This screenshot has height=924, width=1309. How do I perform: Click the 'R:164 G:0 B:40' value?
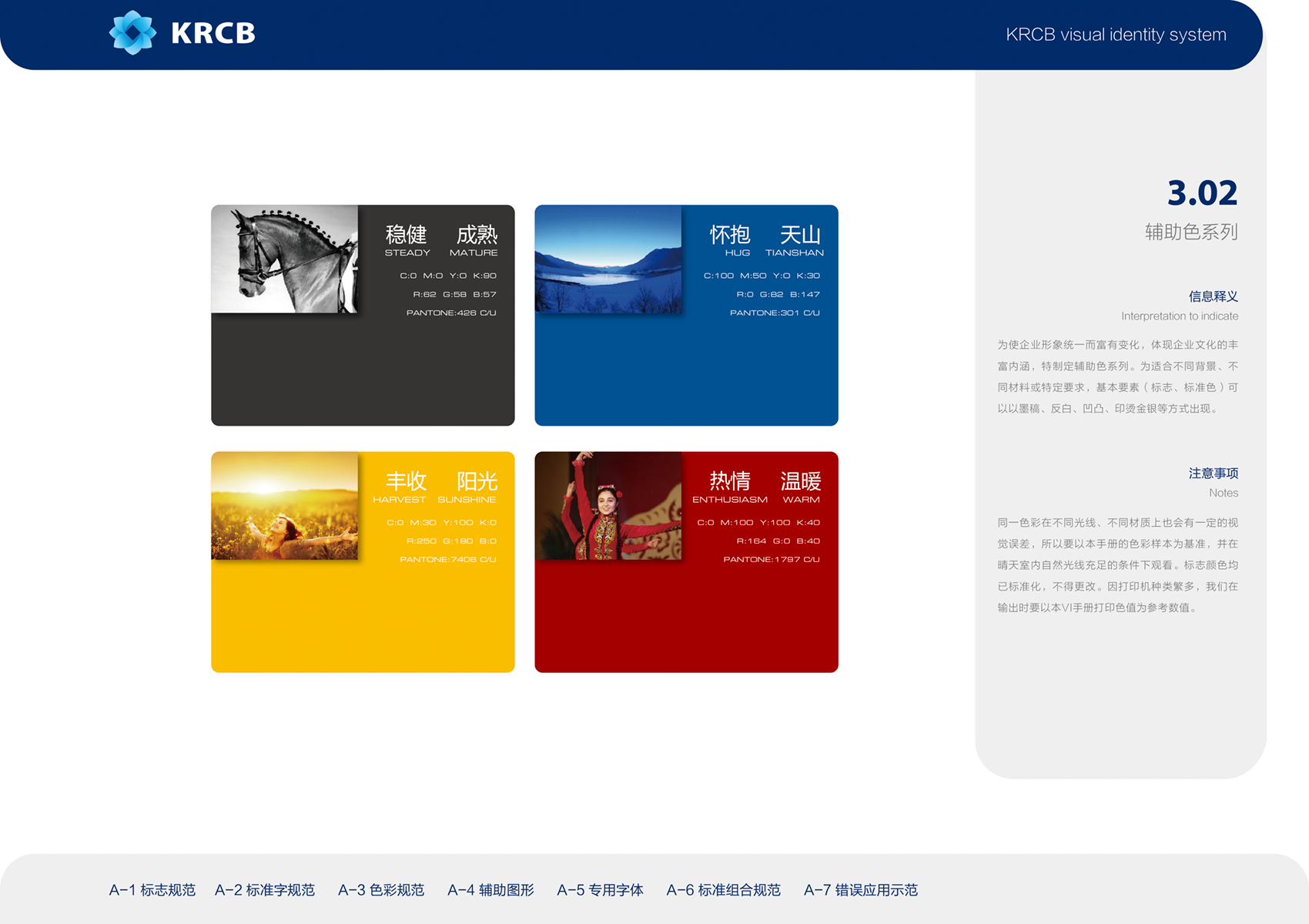778,541
